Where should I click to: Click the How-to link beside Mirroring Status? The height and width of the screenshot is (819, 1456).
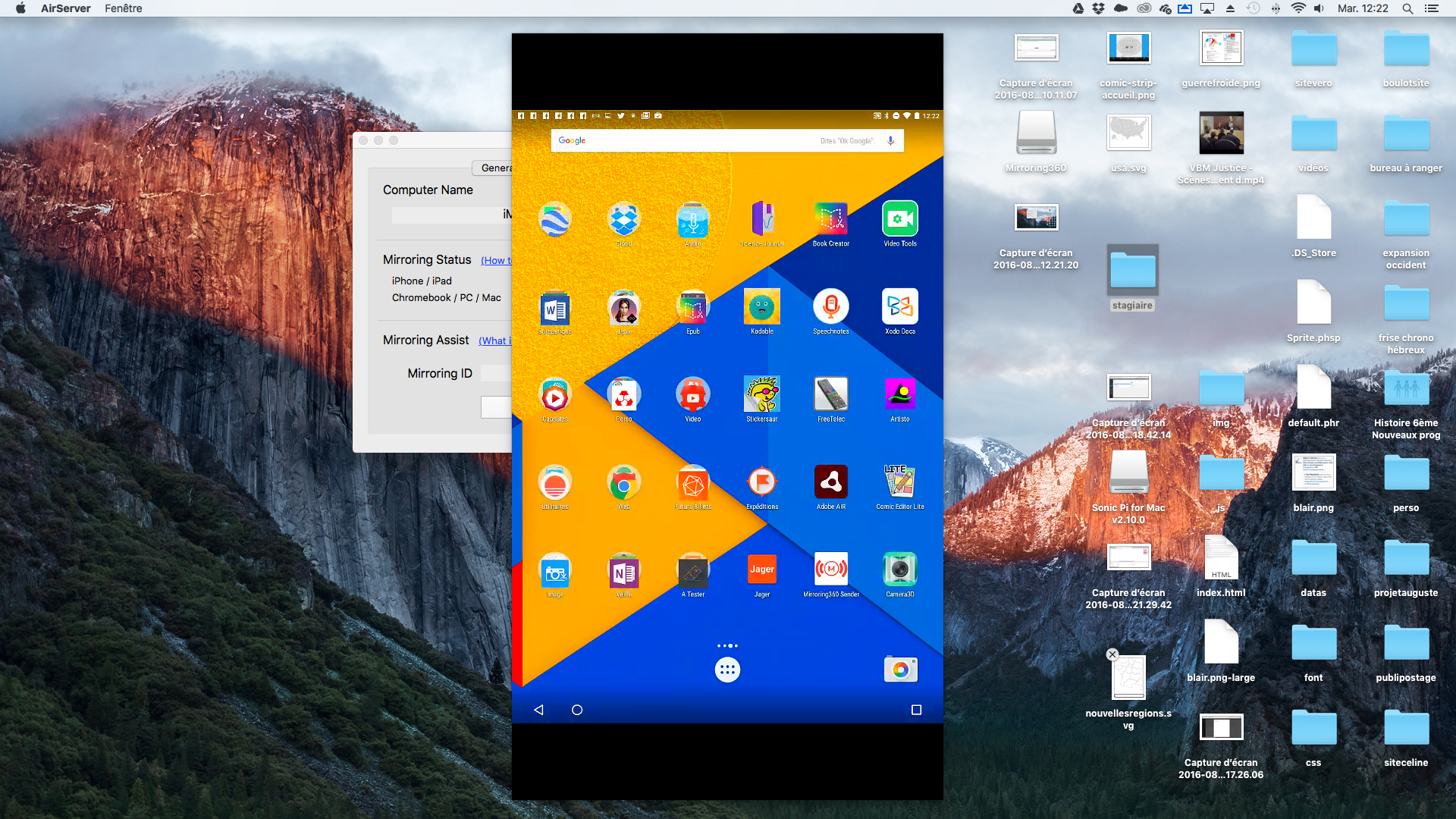coord(496,261)
